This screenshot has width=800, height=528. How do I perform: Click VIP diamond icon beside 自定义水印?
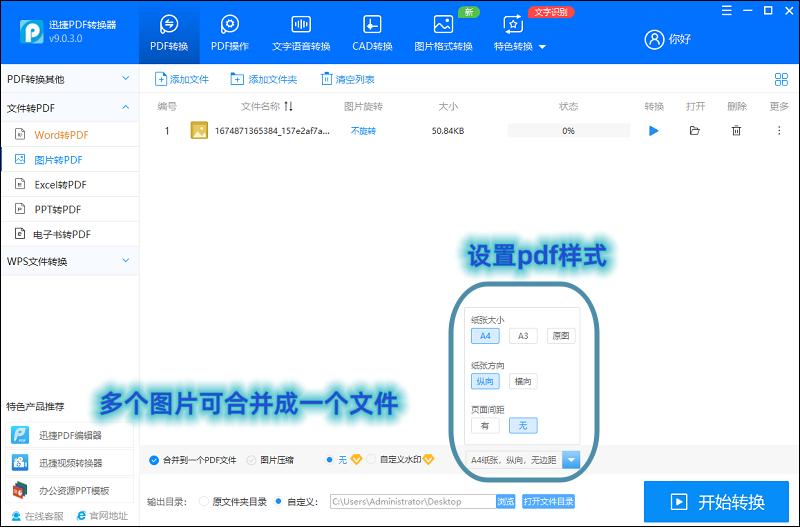(x=429, y=460)
